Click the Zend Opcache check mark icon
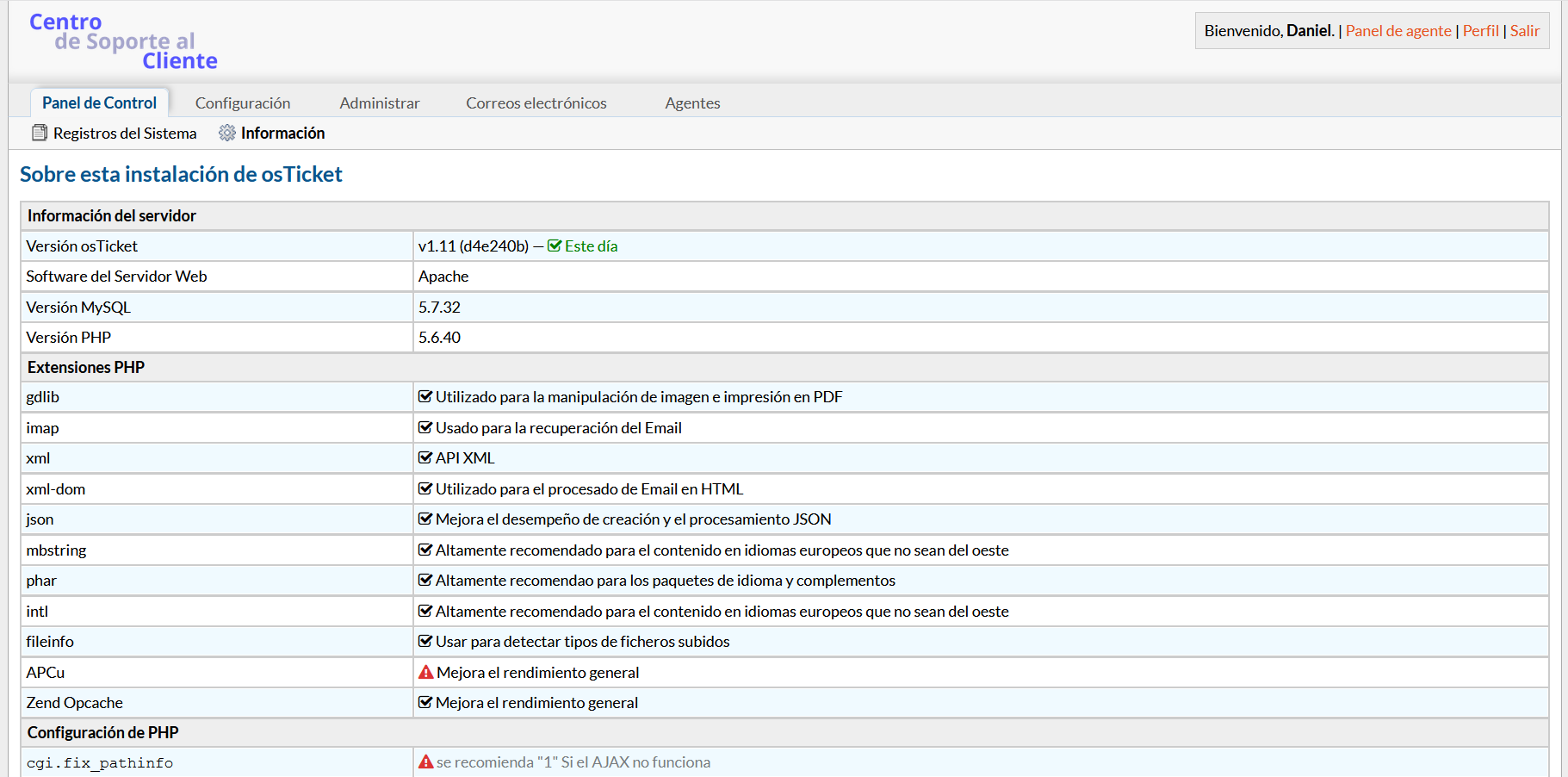 [x=425, y=703]
